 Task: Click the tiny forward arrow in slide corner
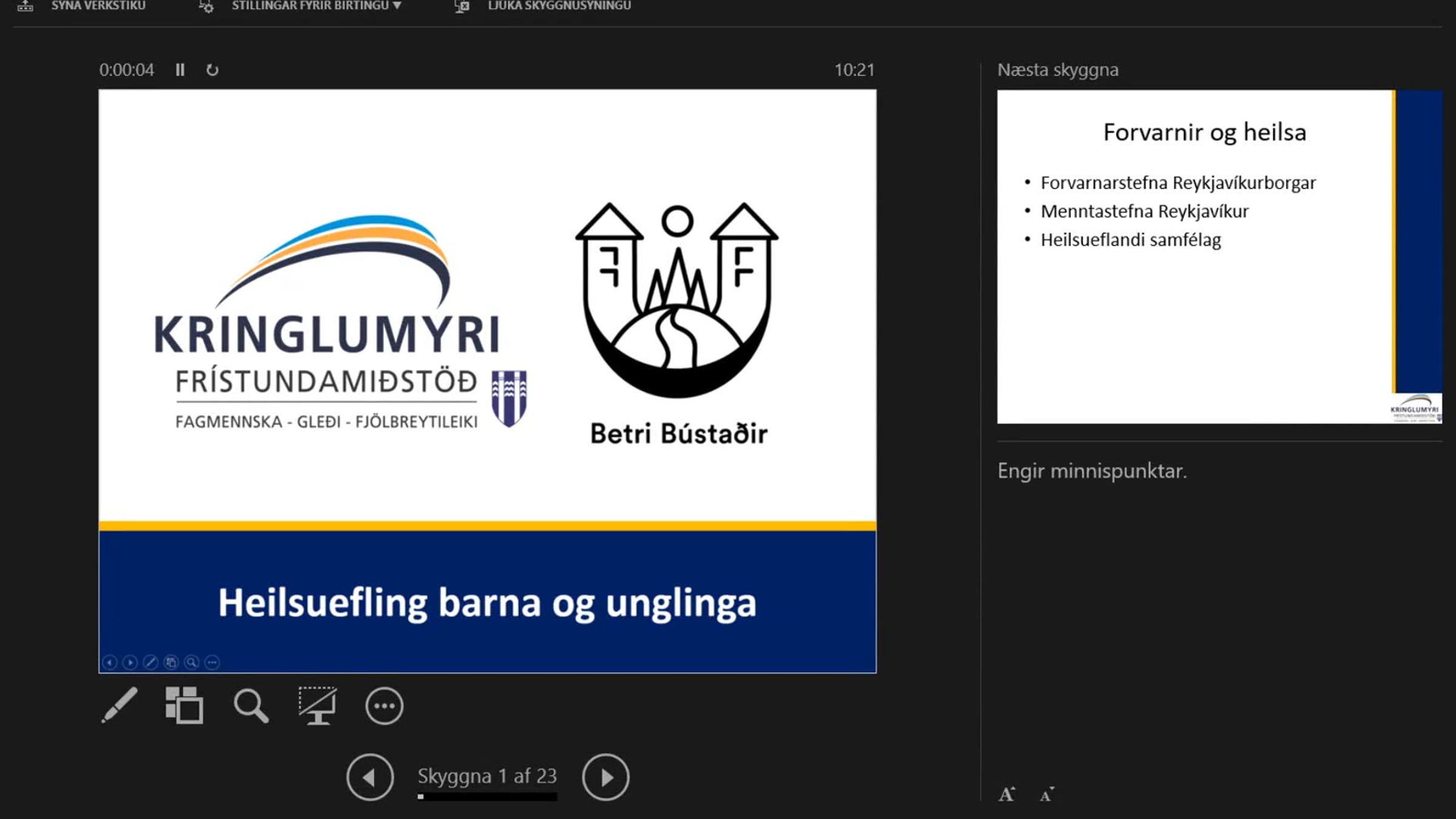130,662
